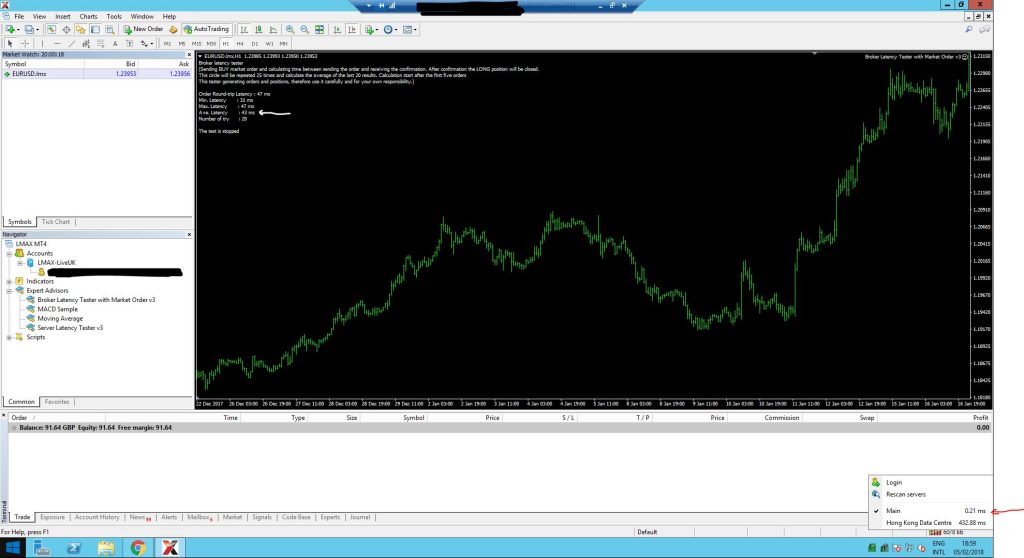Open the Indicators list dropdown

point(371,29)
